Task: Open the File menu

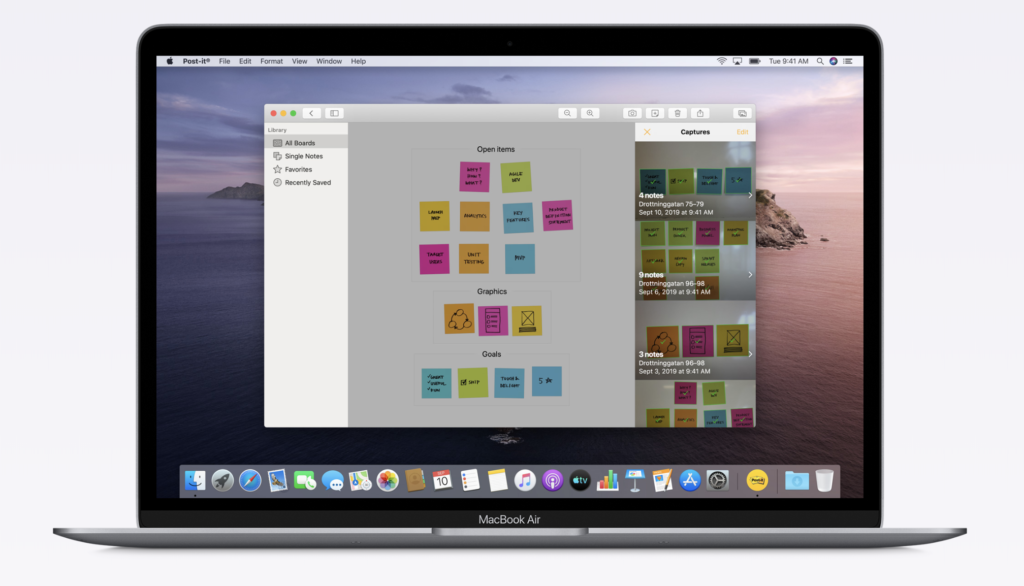Action: point(224,60)
